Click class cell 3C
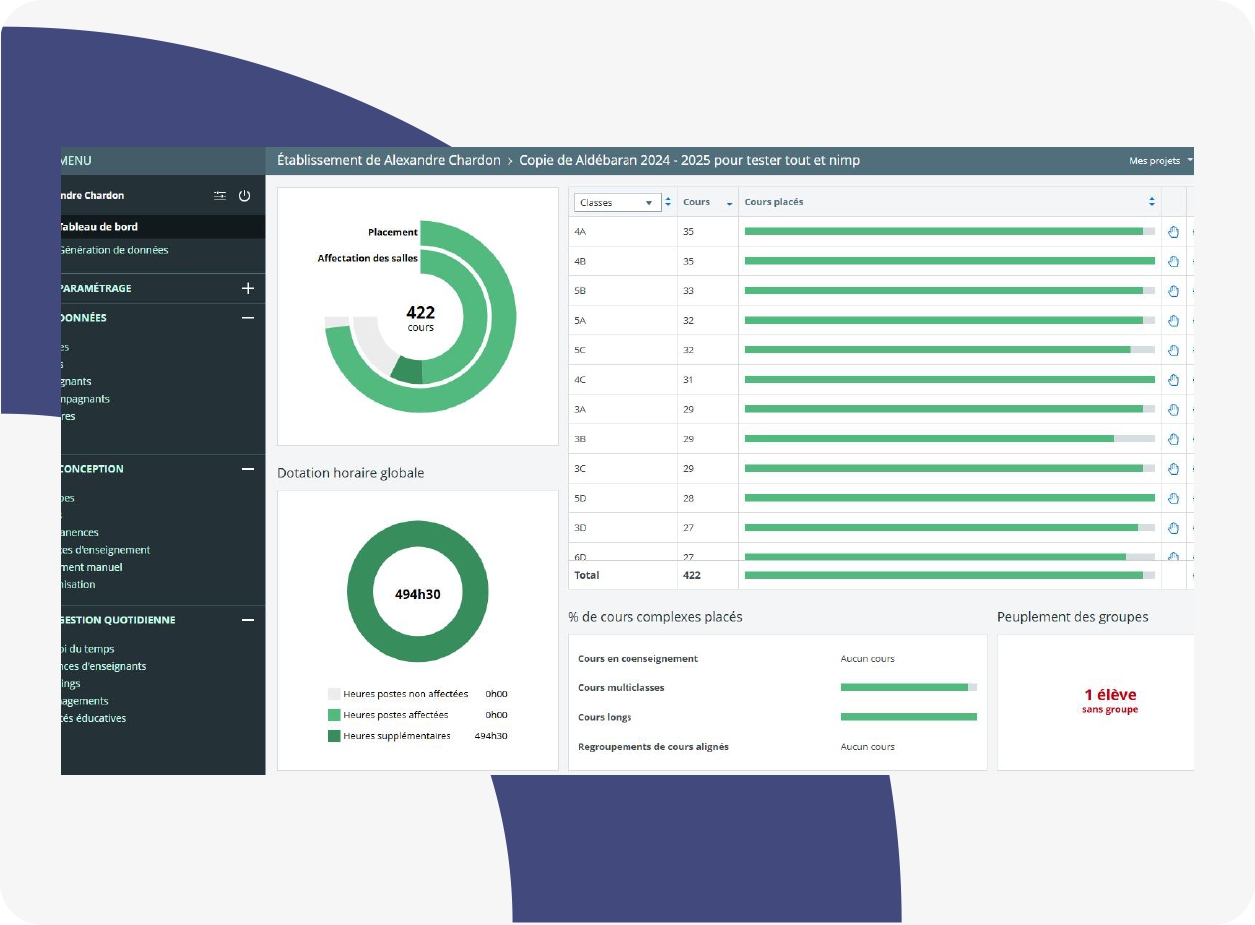The image size is (1255, 925). click(580, 469)
